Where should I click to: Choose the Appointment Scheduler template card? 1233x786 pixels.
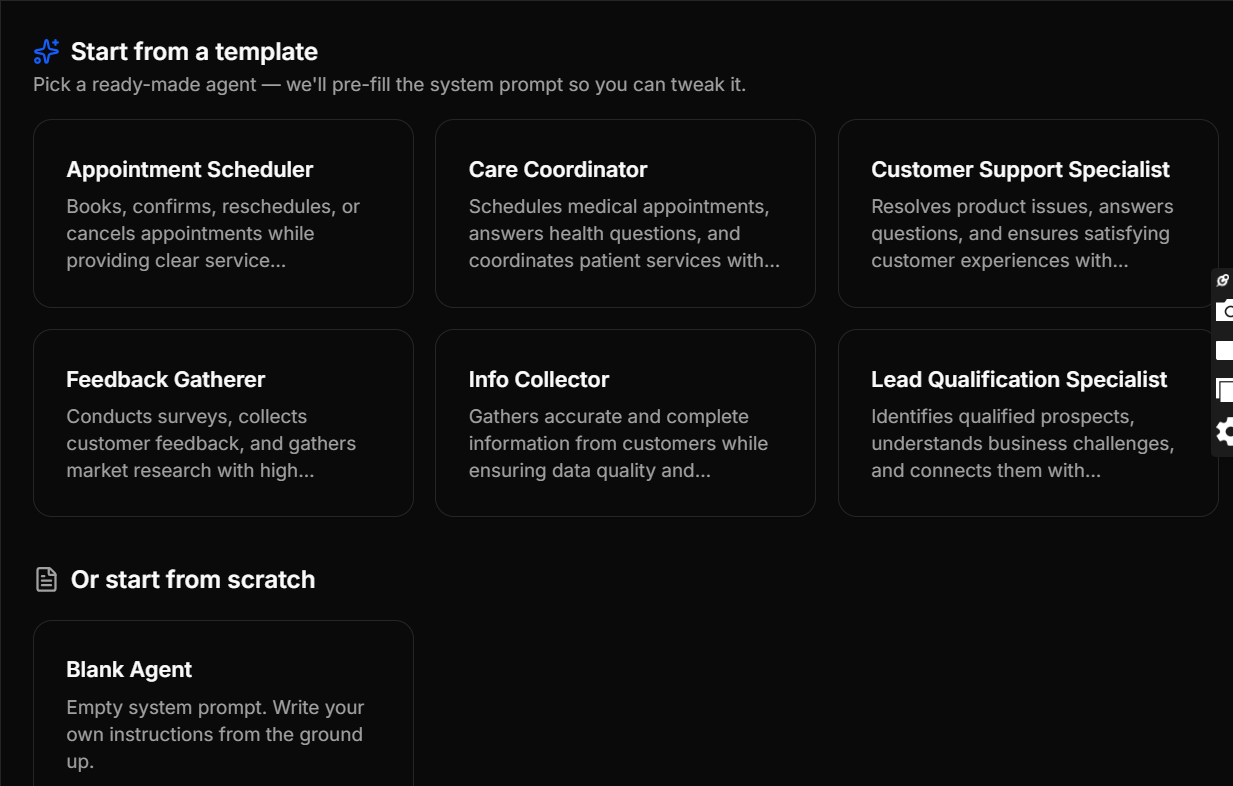click(223, 213)
